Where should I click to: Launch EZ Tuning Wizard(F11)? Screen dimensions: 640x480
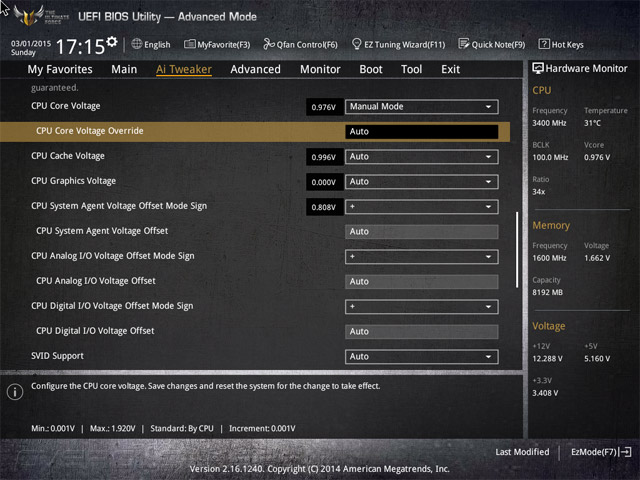coord(398,44)
